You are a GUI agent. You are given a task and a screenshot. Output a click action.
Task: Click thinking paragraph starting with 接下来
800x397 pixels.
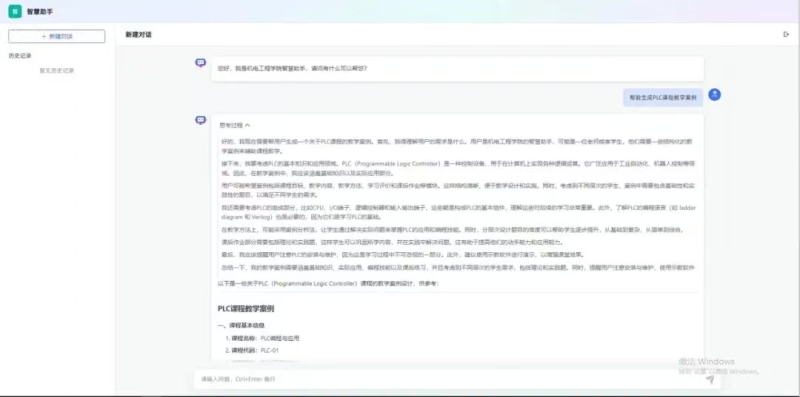[458, 168]
